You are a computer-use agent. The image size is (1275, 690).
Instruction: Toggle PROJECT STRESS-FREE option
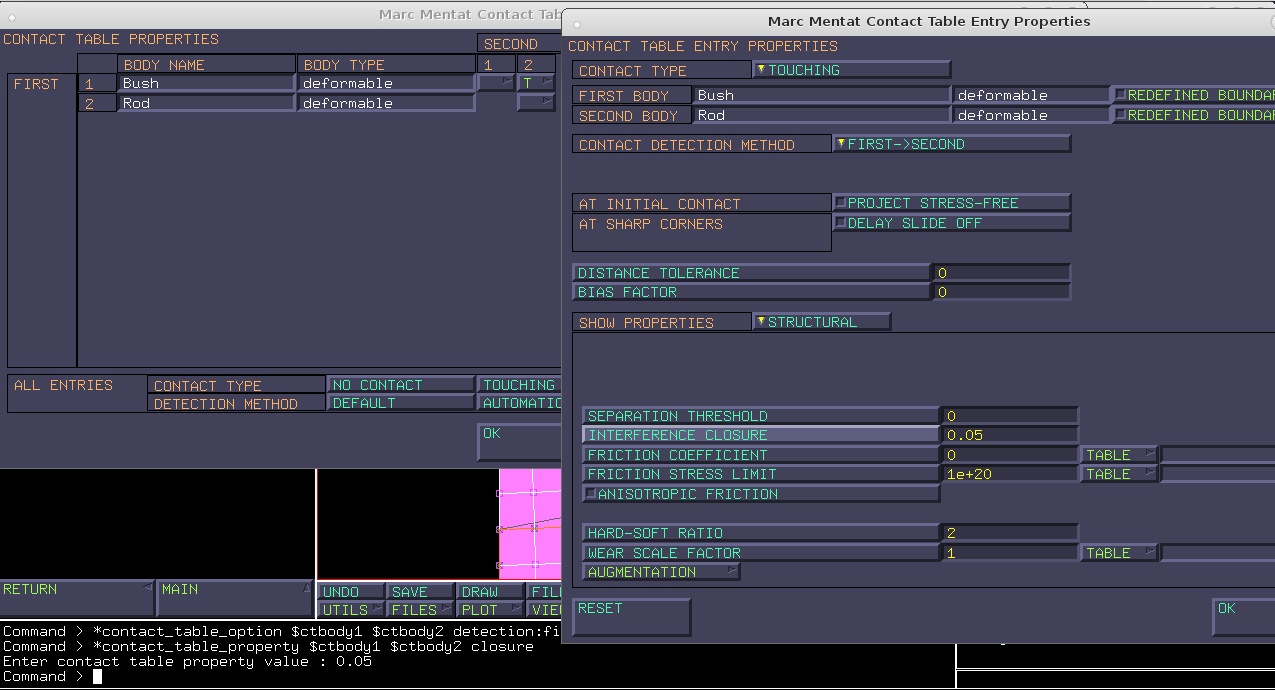pos(951,203)
